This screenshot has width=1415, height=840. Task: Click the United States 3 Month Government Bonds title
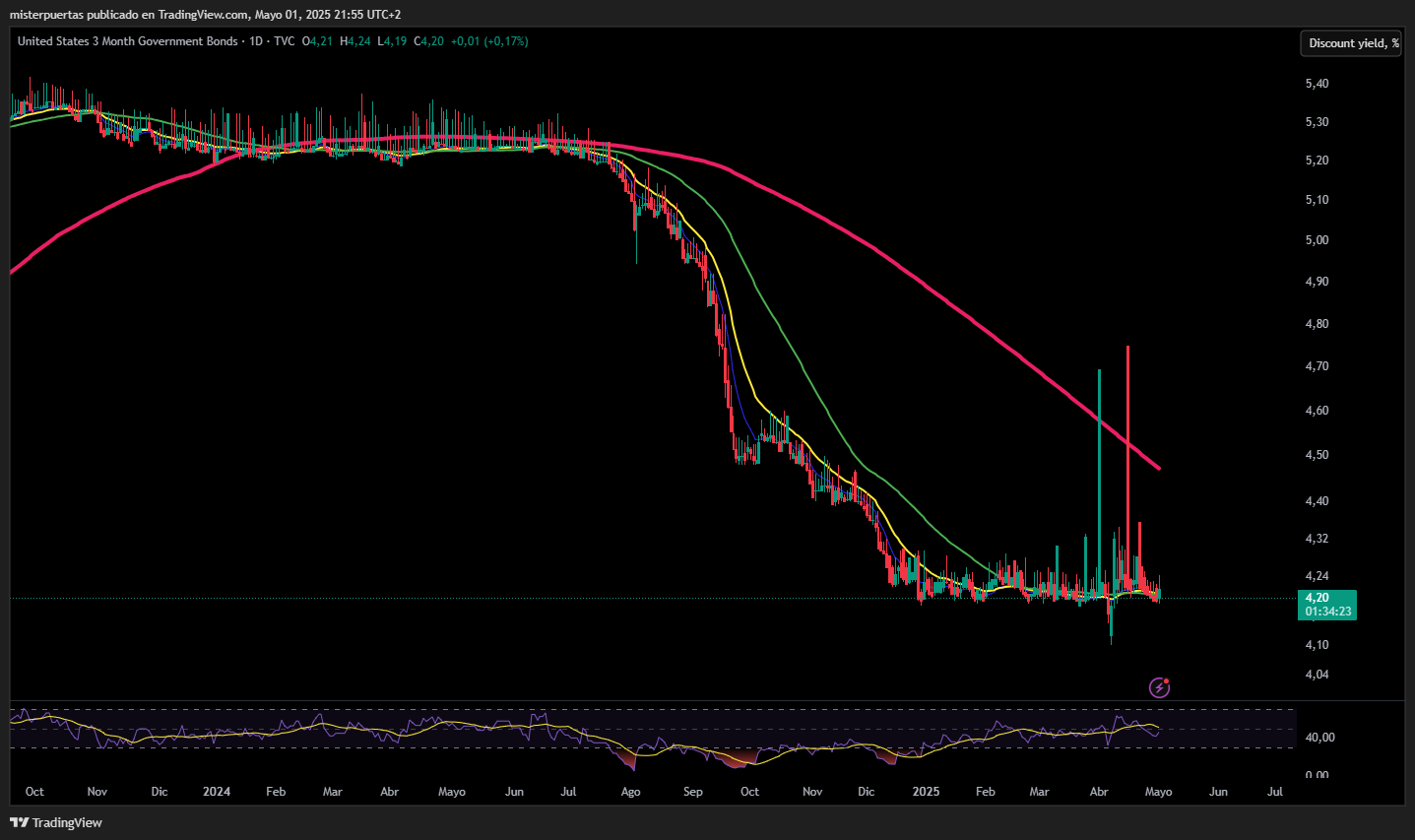[x=128, y=41]
